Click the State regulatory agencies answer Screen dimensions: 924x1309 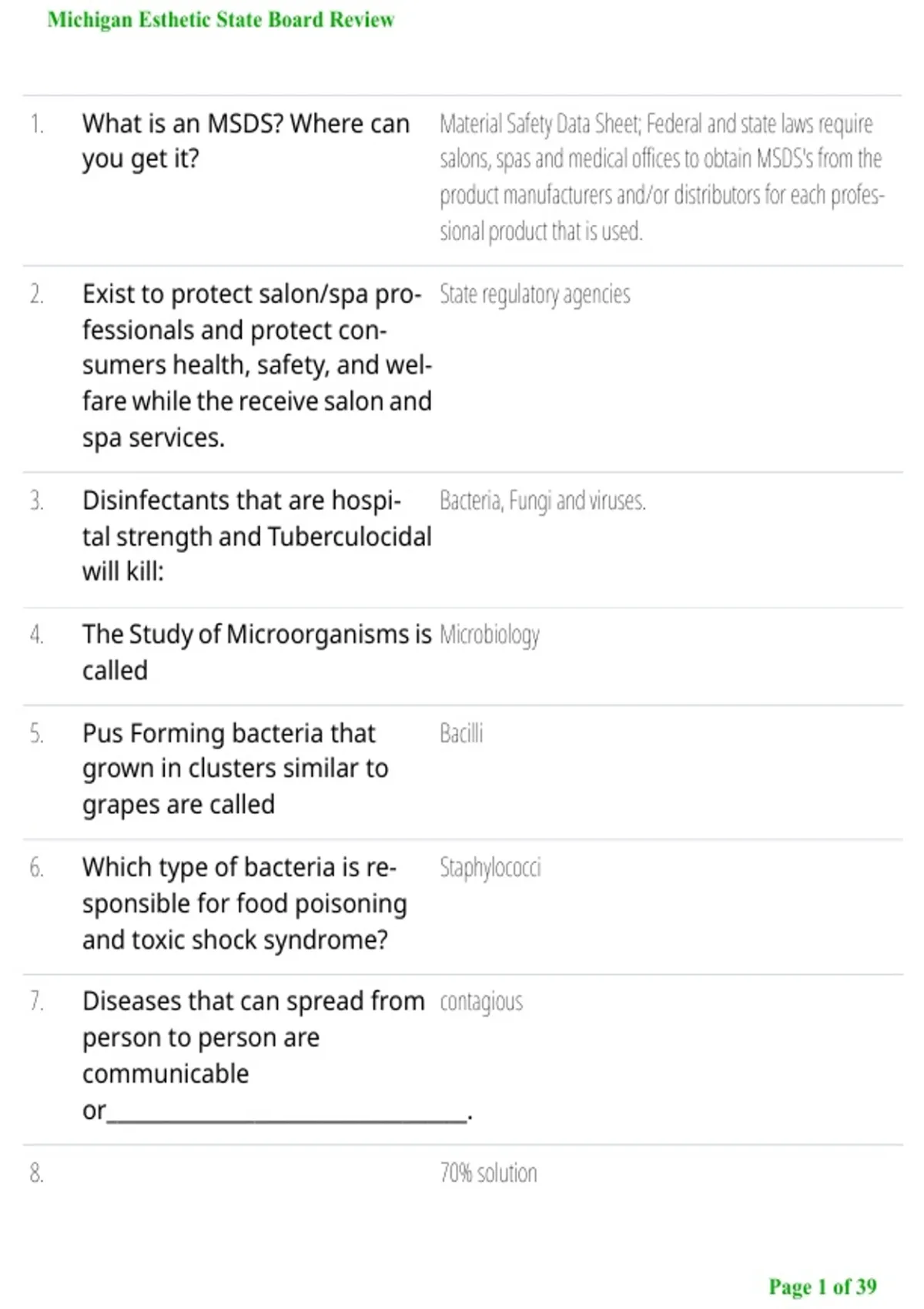coord(534,294)
